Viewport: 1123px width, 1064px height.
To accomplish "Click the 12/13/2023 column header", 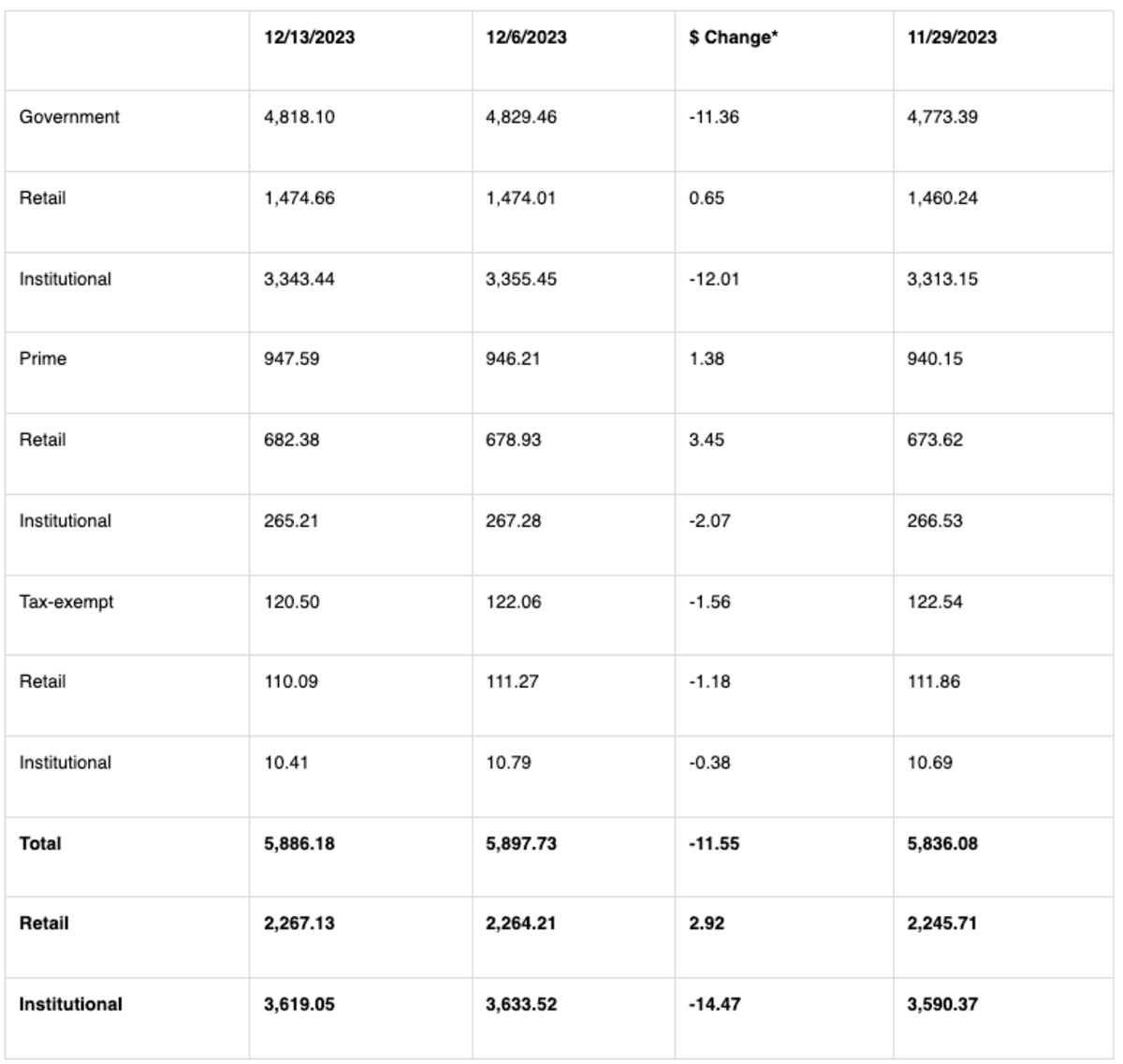I will (309, 37).
